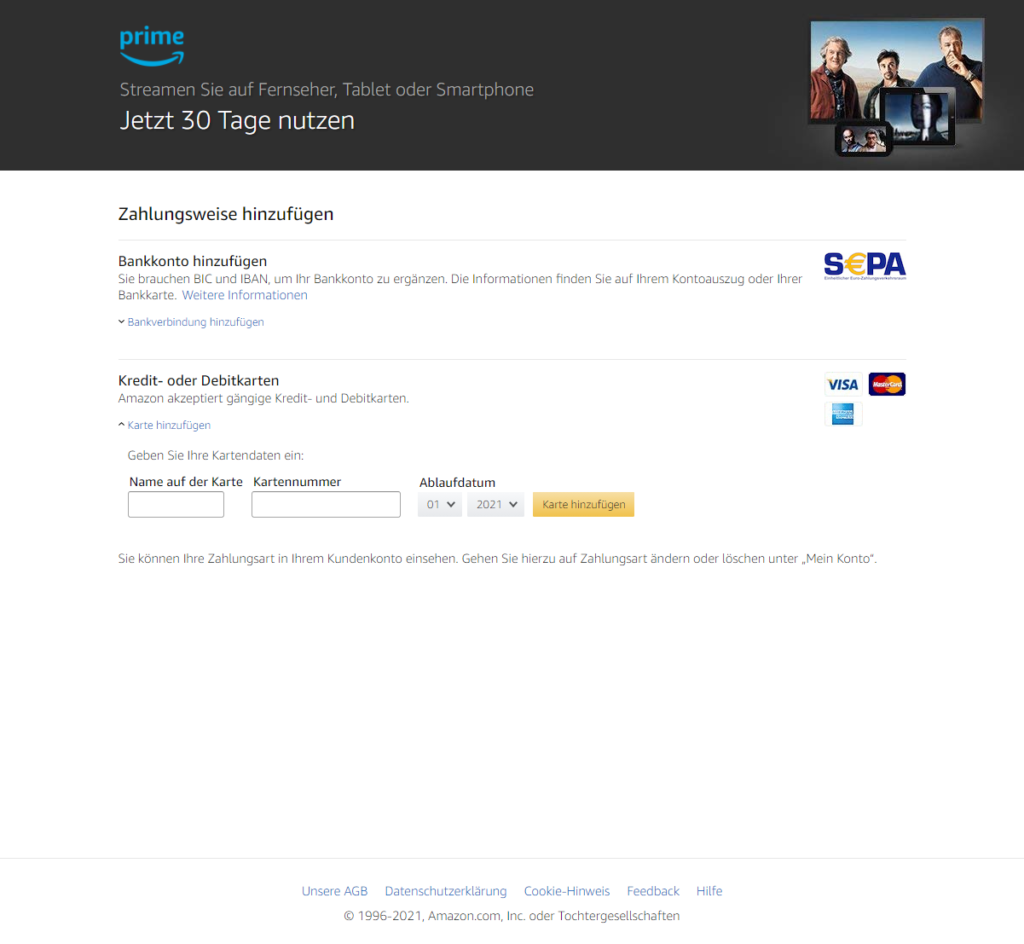Viewport: 1024px width, 944px height.
Task: Click the Streamen Sie auf Fernseher tagline
Action: [x=327, y=89]
